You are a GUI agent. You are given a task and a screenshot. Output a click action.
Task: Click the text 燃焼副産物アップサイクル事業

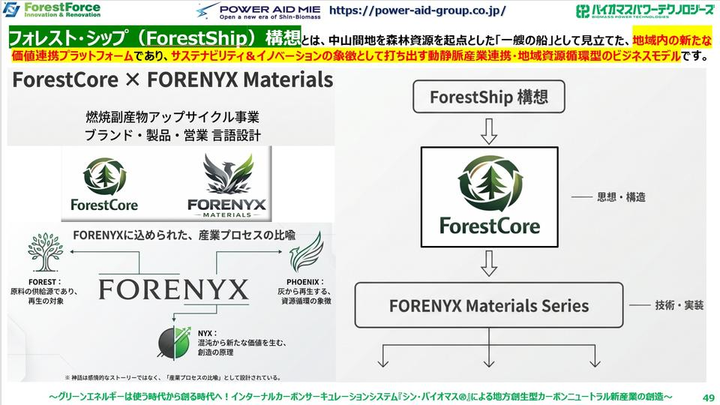[172, 117]
